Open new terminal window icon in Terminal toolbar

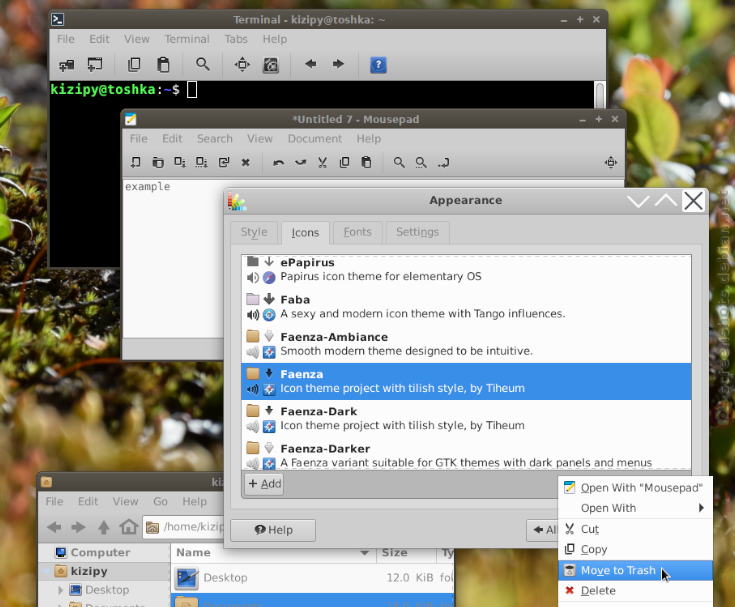(95, 65)
